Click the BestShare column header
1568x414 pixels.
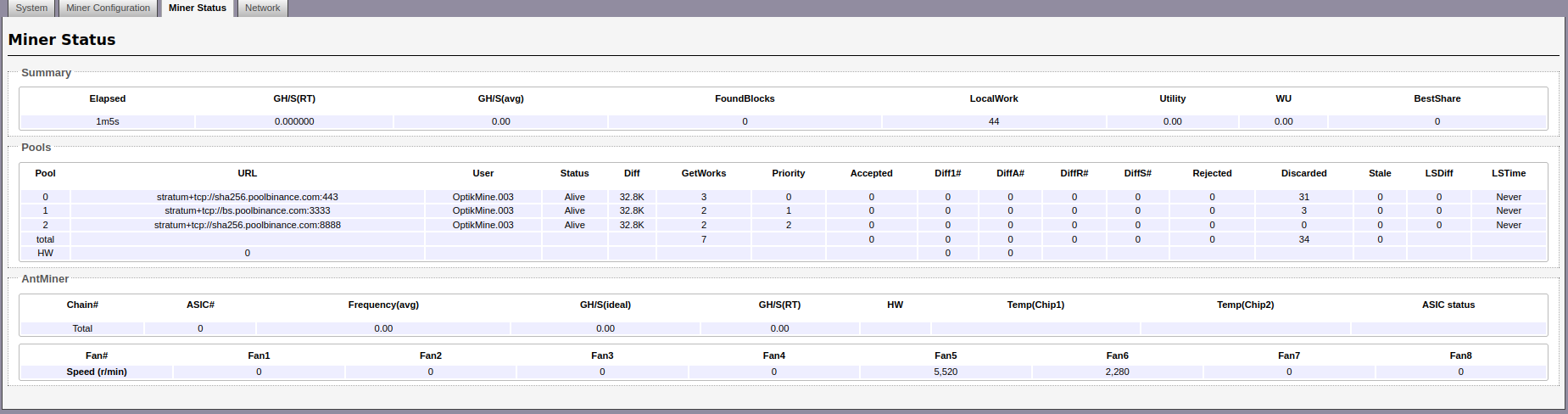1437,98
